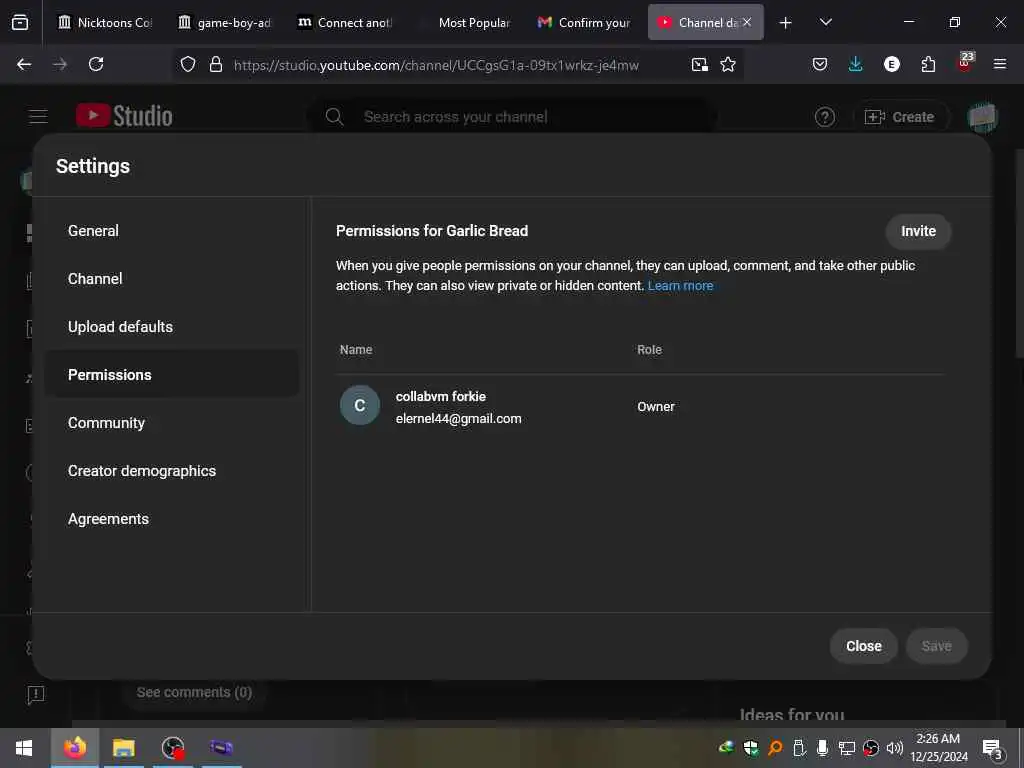Viewport: 1024px width, 768px height.
Task: Open the channel account avatar
Action: (982, 118)
